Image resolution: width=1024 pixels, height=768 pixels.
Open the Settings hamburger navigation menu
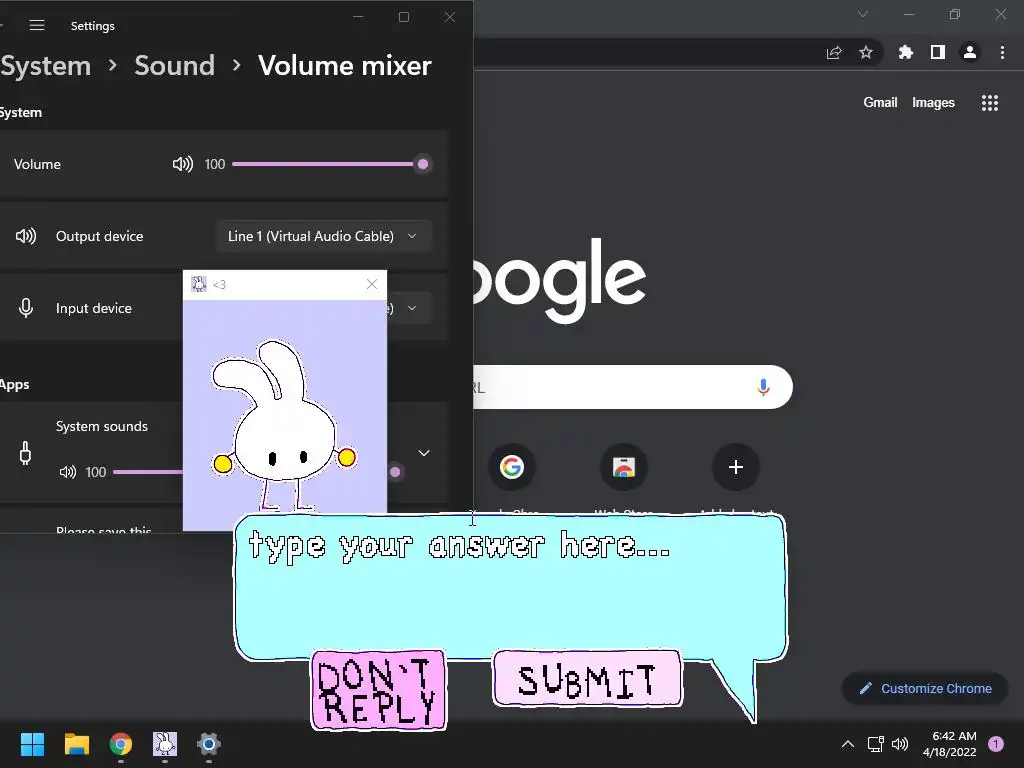[x=37, y=25]
